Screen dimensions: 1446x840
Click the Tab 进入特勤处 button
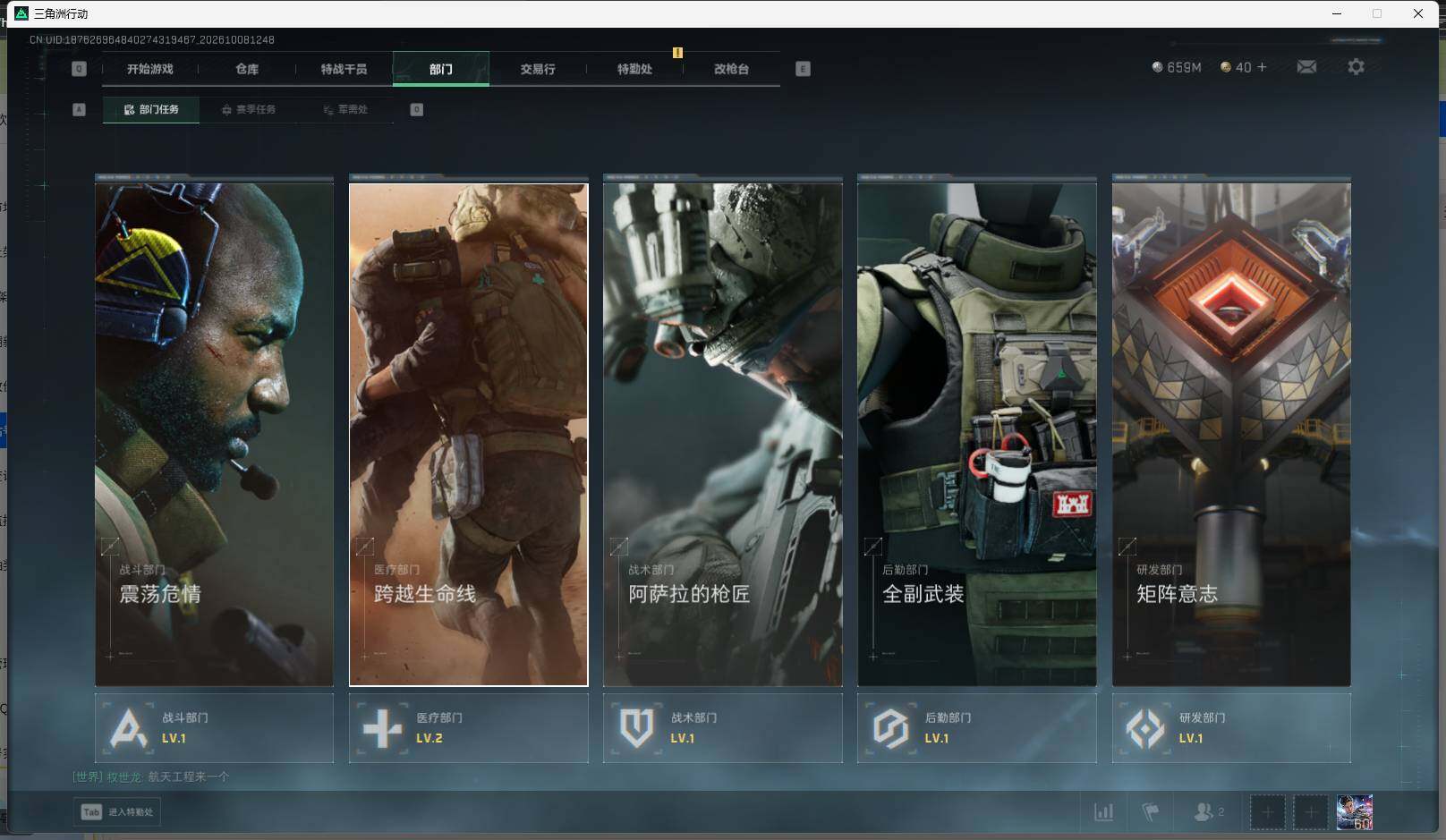click(x=118, y=812)
